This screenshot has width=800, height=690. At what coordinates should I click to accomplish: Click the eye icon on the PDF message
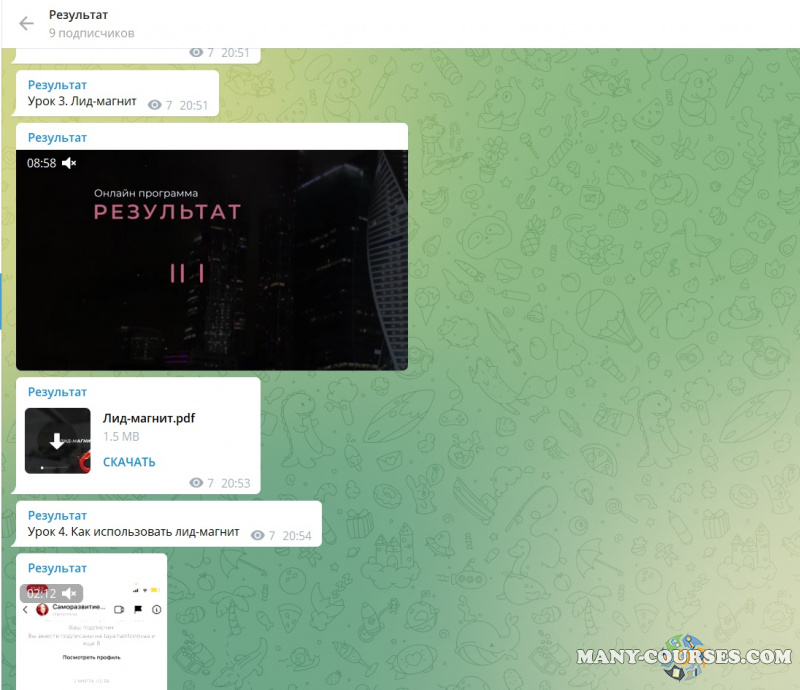pyautogui.click(x=196, y=484)
